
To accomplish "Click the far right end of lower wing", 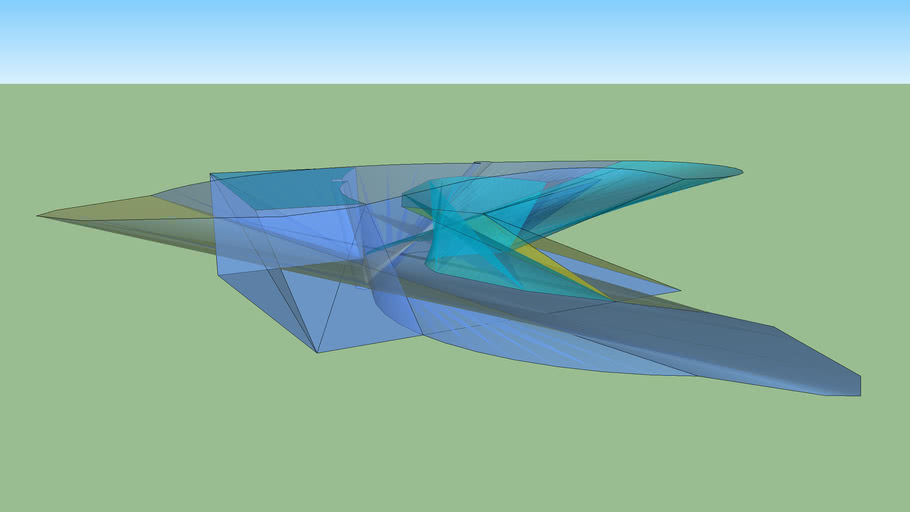I will coord(859,386).
